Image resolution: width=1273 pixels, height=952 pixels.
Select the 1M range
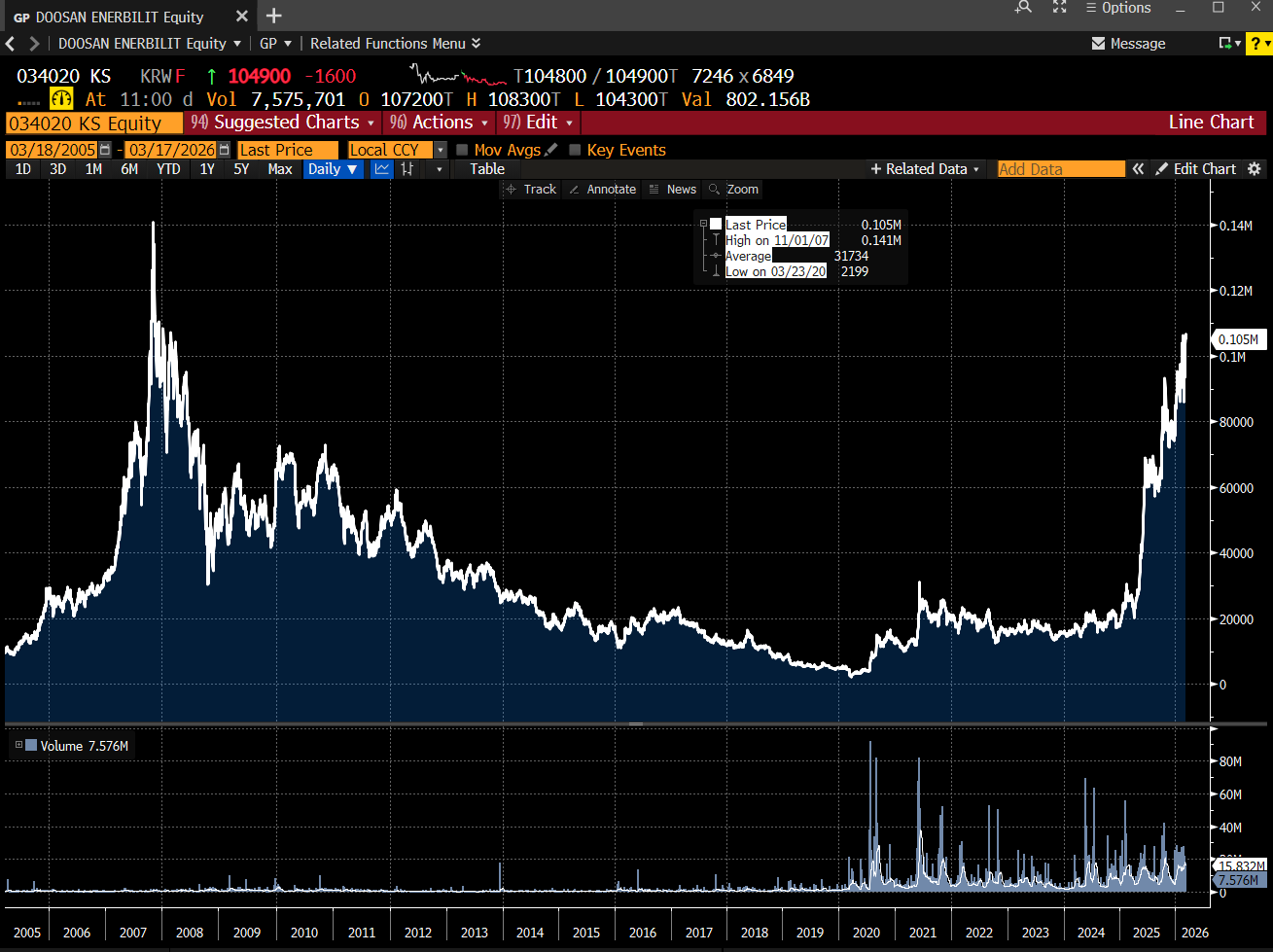(x=93, y=169)
